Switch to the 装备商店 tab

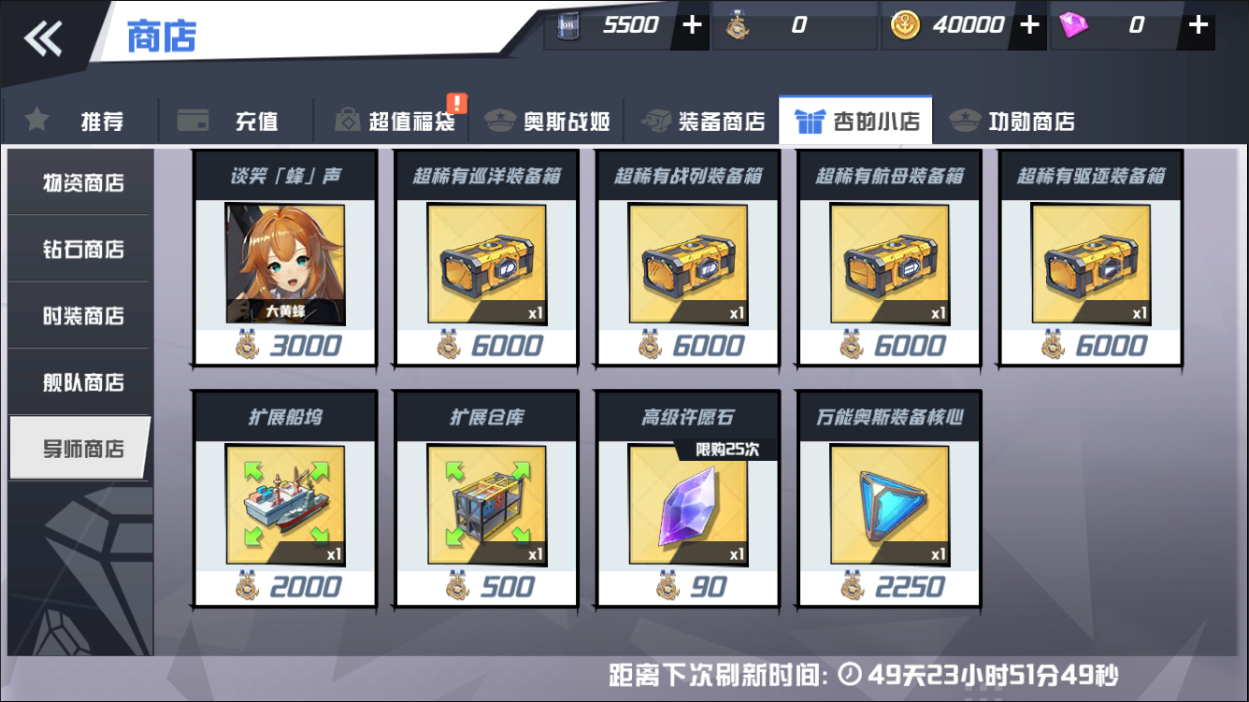coord(703,121)
